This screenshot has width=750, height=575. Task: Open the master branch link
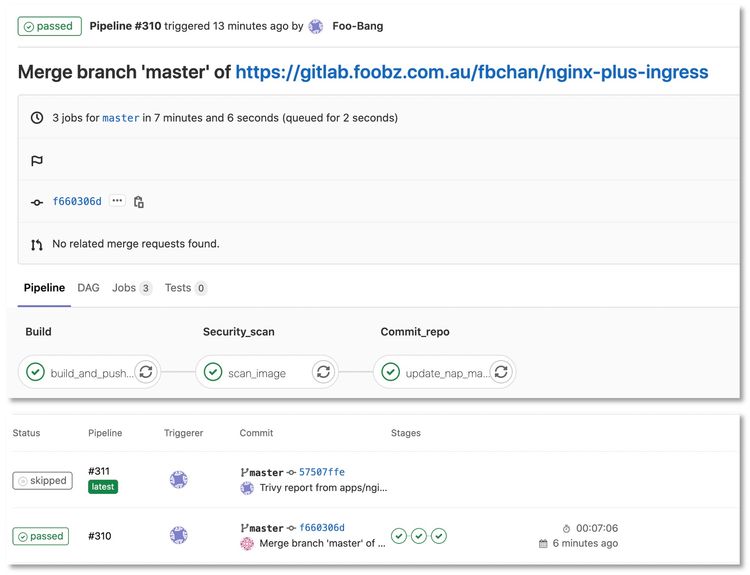[121, 118]
